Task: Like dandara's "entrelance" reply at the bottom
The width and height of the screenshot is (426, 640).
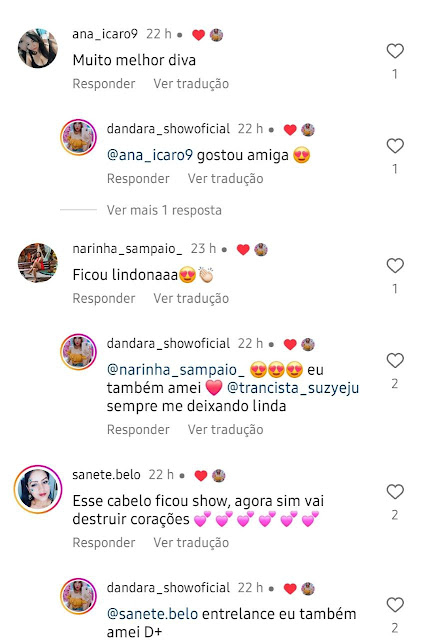Action: point(395,605)
